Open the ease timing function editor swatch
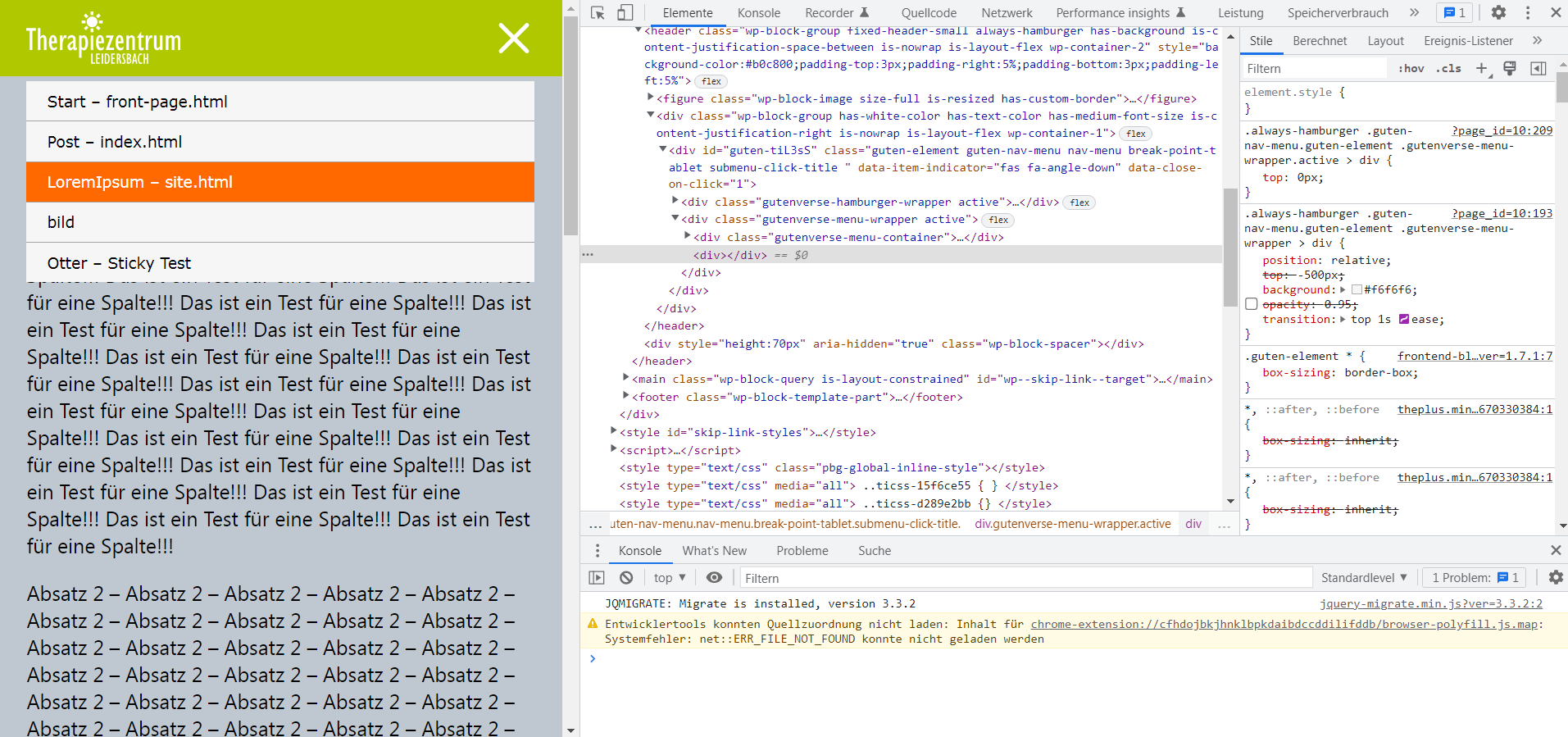The height and width of the screenshot is (737, 1568). point(1404,319)
